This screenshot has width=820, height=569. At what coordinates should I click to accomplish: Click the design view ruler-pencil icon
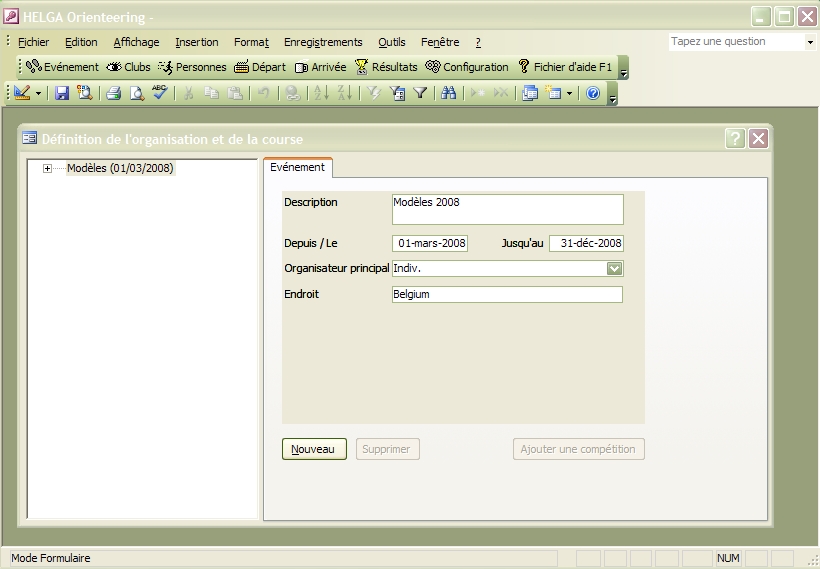point(22,93)
